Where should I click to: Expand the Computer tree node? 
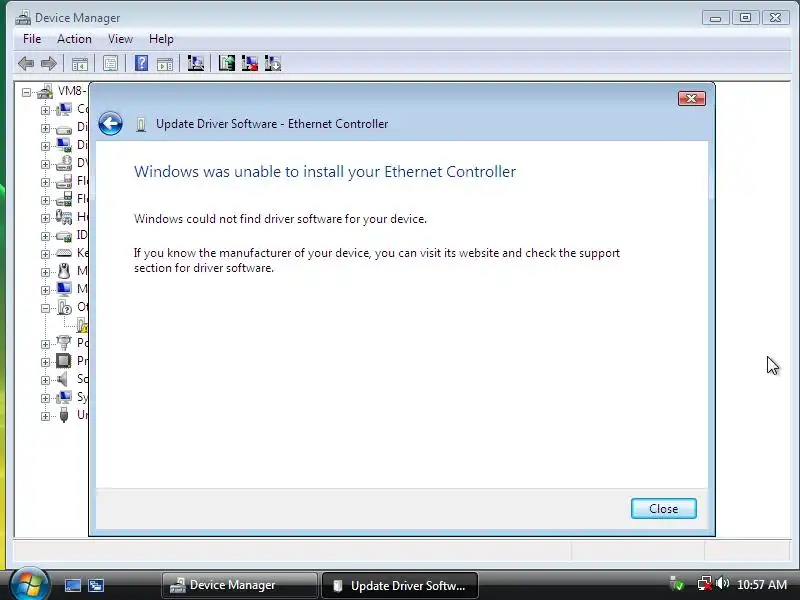click(45, 110)
